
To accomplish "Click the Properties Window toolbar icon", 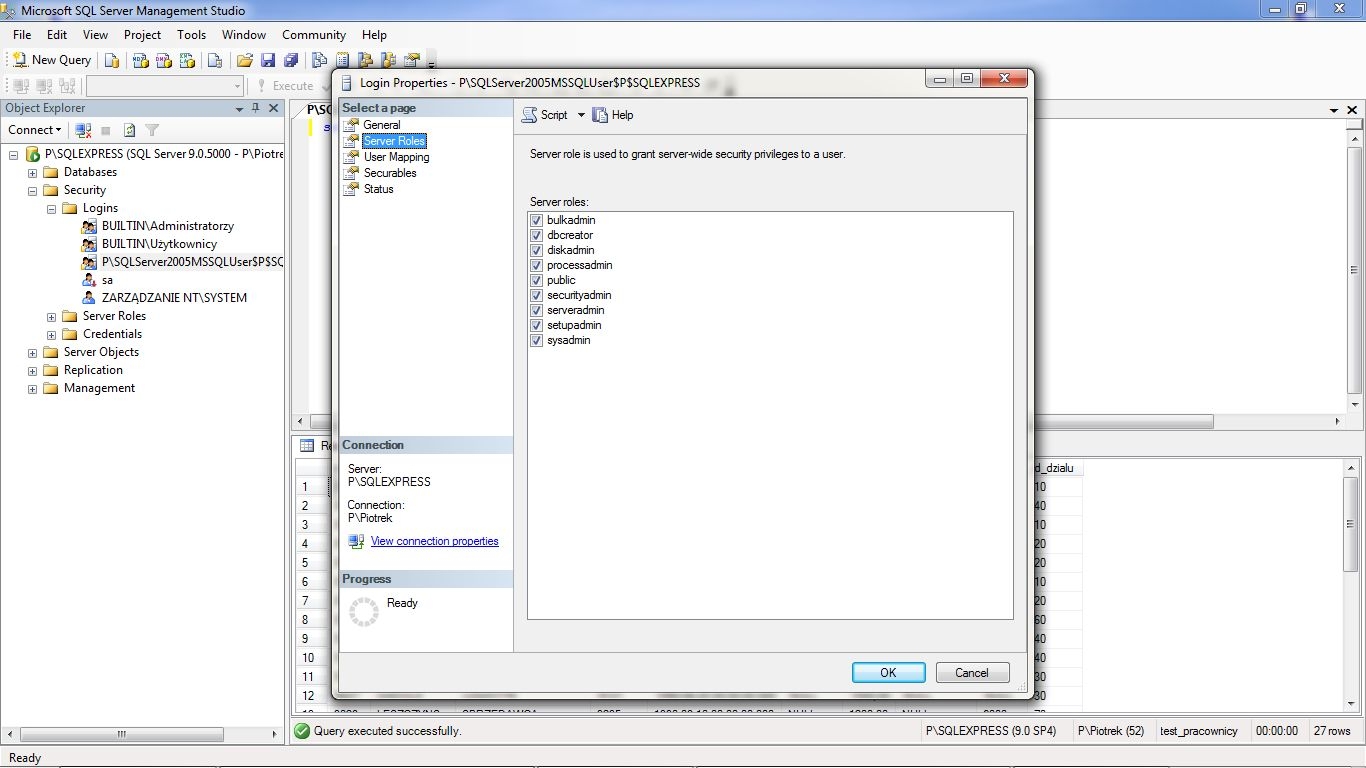I will click(x=411, y=60).
